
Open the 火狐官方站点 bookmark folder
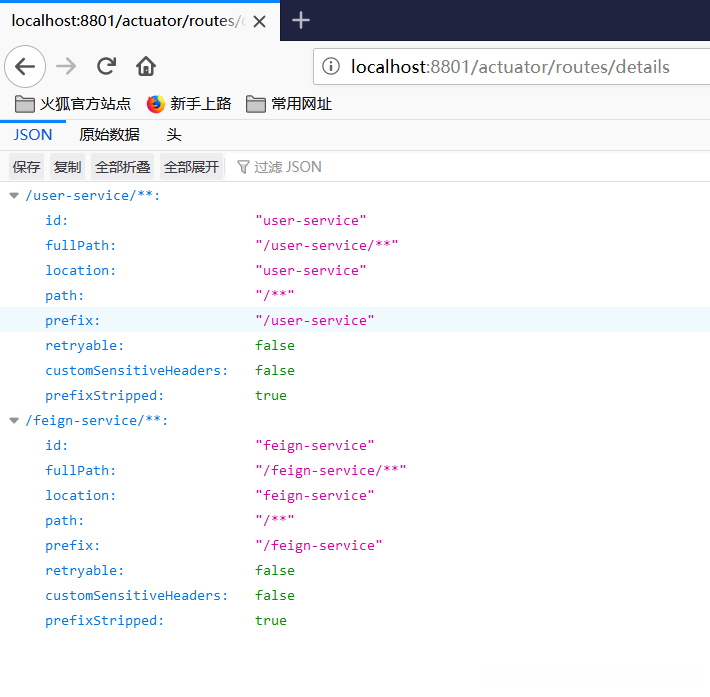pos(73,104)
